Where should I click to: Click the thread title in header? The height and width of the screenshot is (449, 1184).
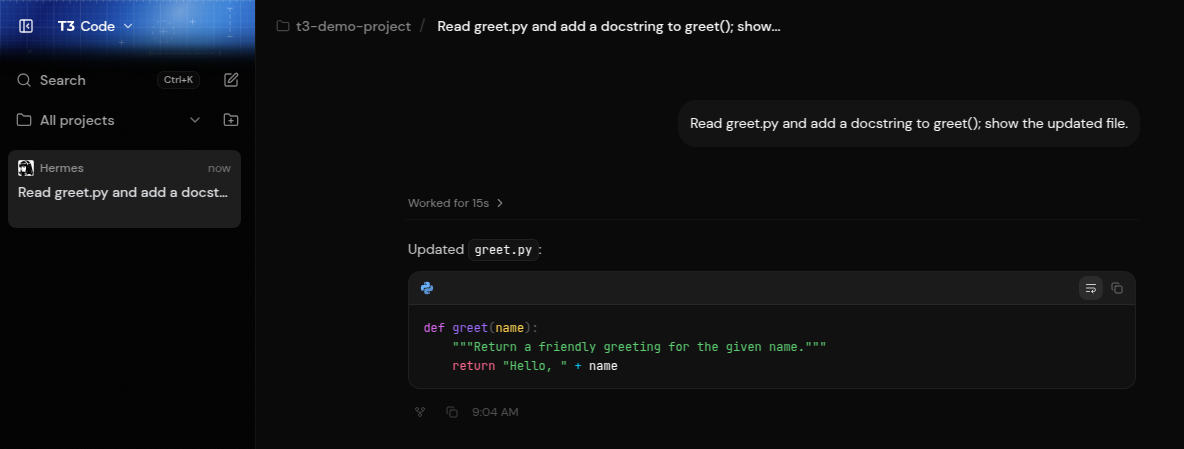click(609, 26)
